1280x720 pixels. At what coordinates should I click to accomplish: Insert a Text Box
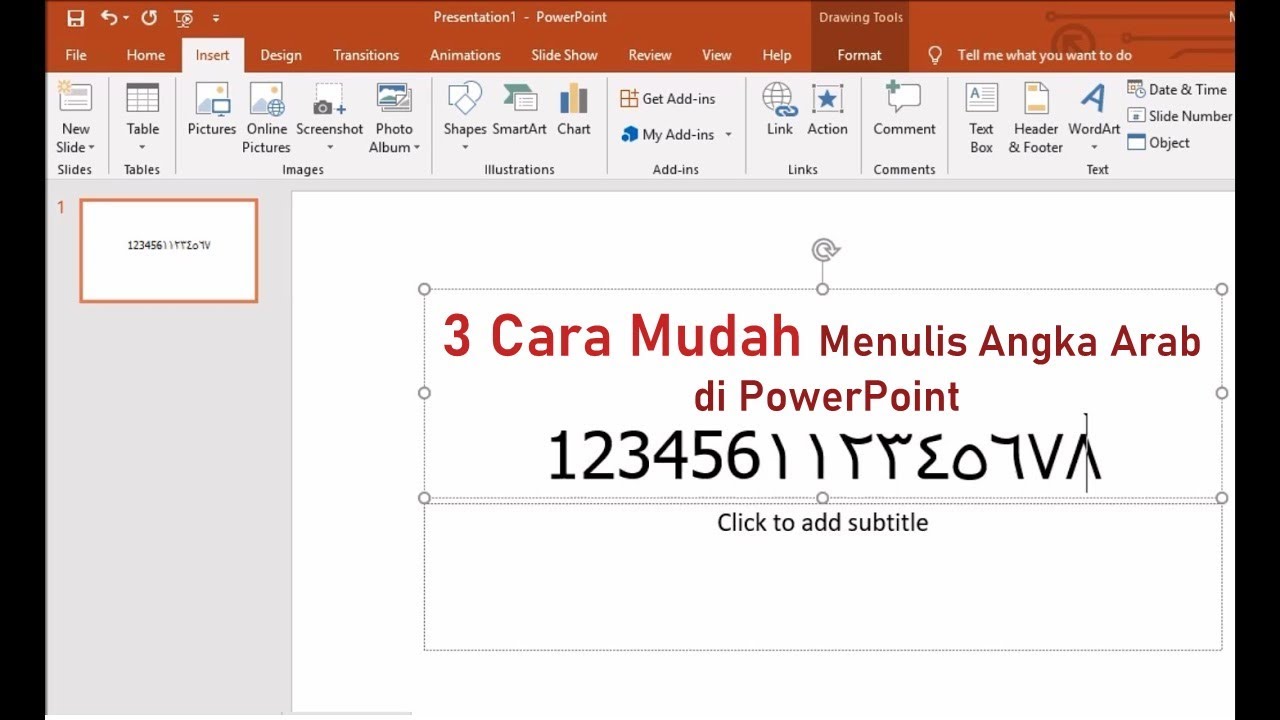(x=981, y=118)
